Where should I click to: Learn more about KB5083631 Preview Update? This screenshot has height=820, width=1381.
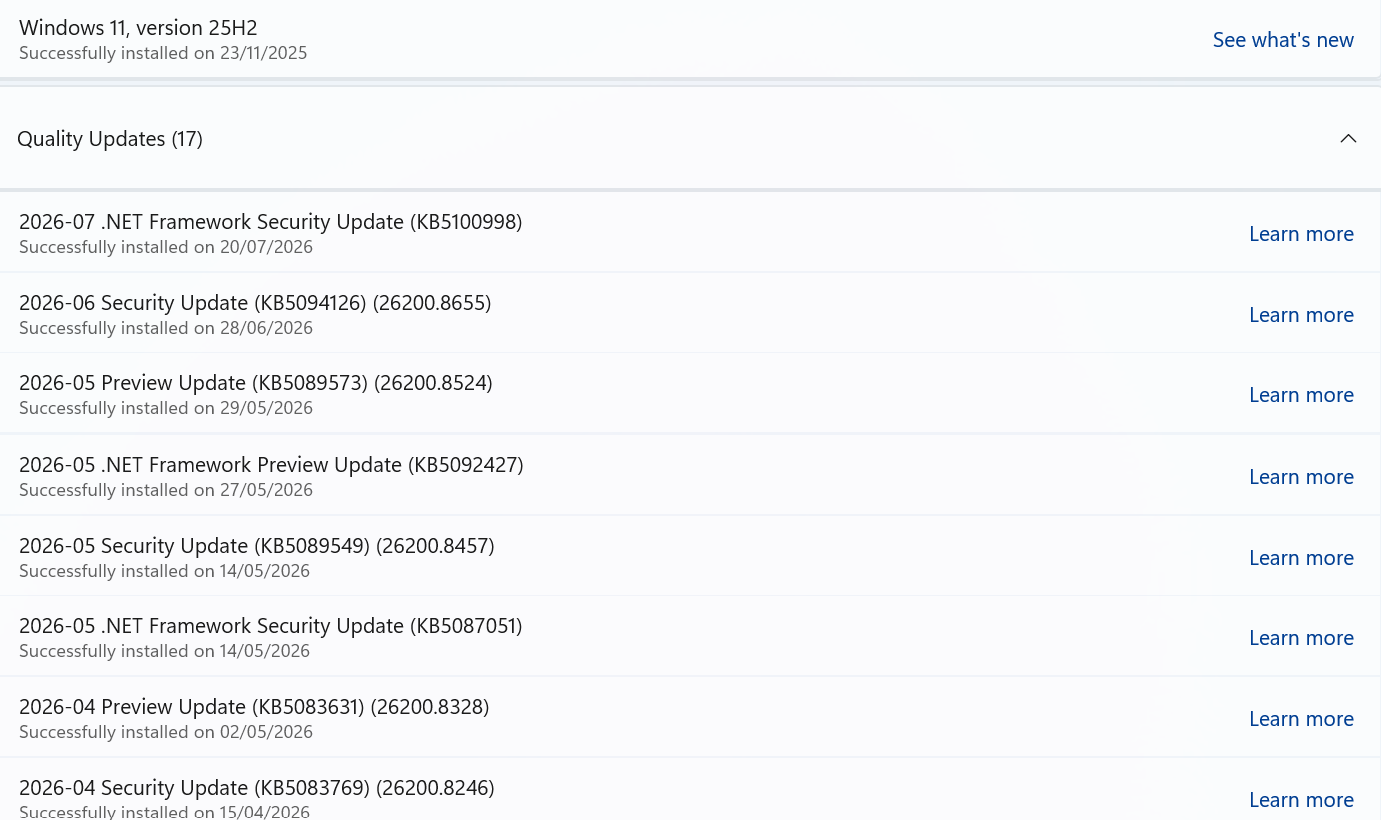tap(1301, 719)
